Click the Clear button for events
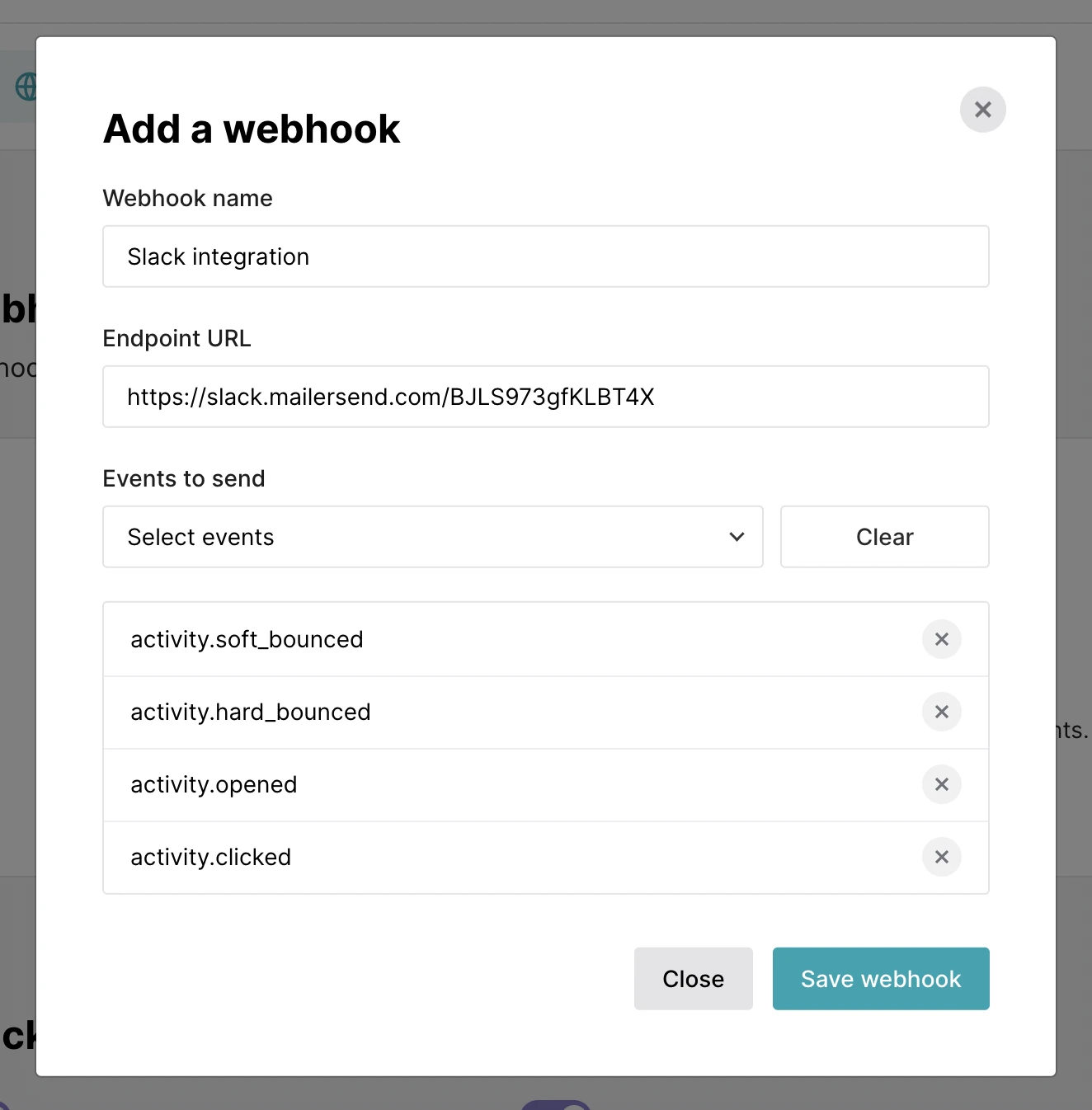 point(884,537)
